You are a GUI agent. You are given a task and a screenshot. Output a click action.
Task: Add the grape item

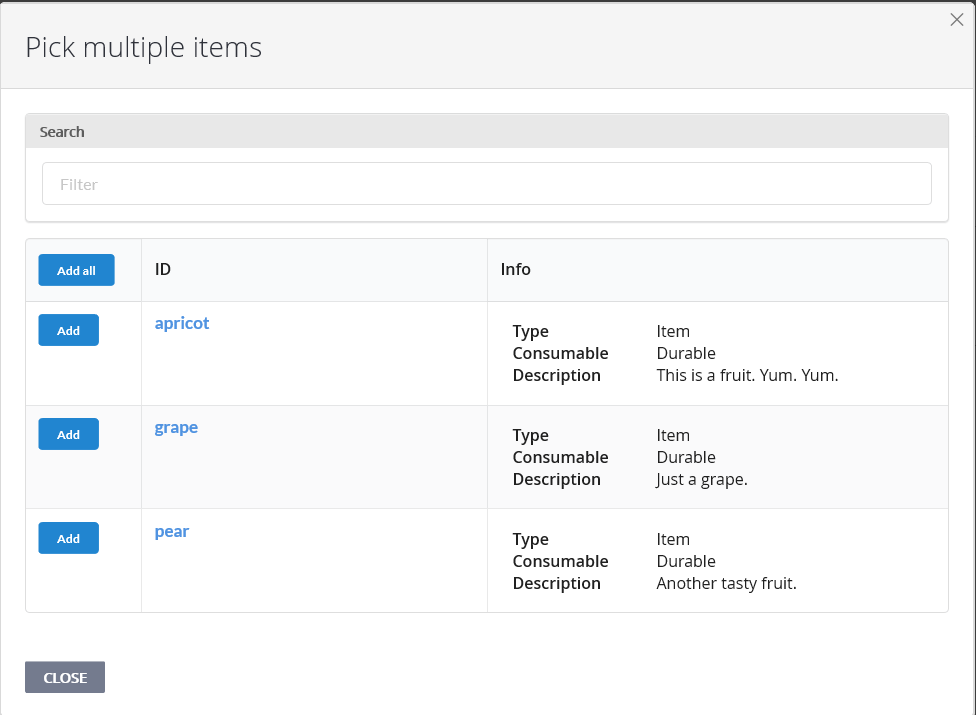(x=68, y=434)
